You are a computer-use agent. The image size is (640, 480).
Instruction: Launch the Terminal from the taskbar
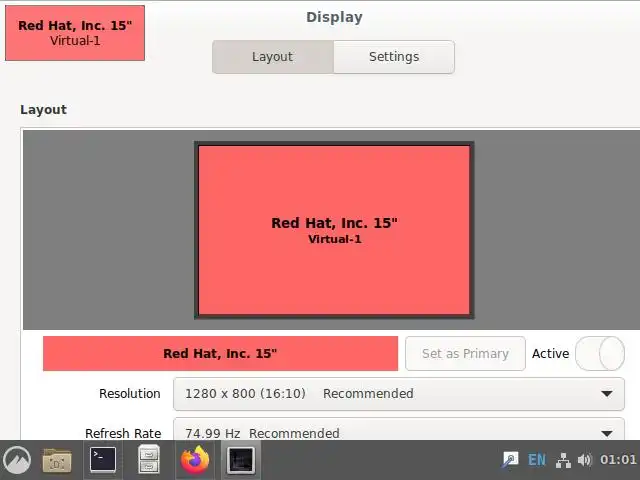point(103,459)
